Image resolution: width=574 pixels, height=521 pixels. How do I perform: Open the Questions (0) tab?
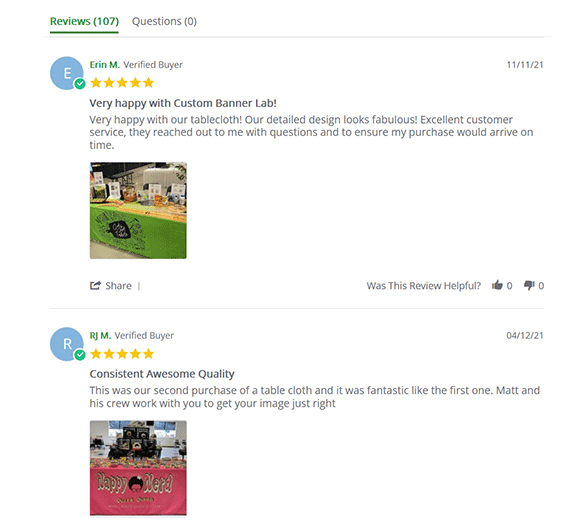point(164,21)
